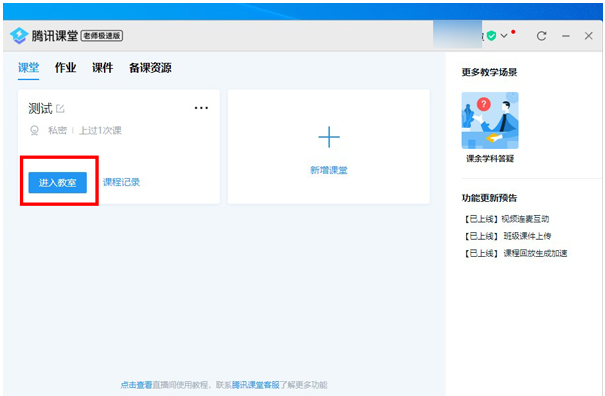Open the 课余学科答疑 thumbnail
The height and width of the screenshot is (396, 605).
click(x=490, y=120)
